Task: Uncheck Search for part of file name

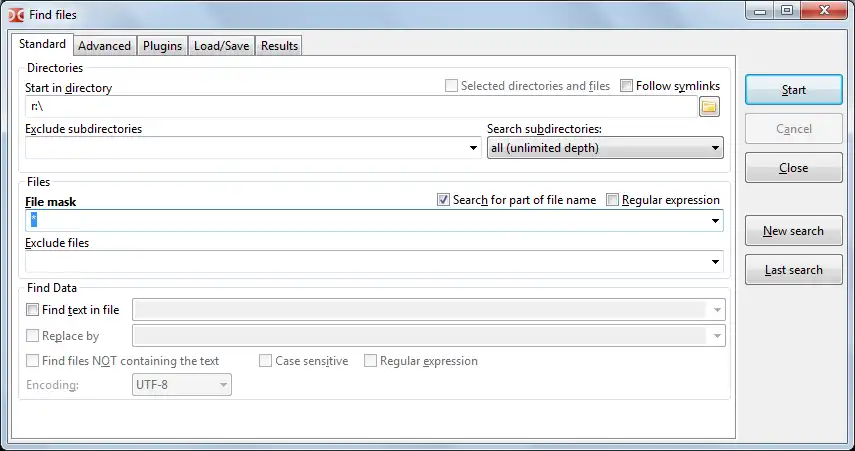Action: [x=444, y=200]
